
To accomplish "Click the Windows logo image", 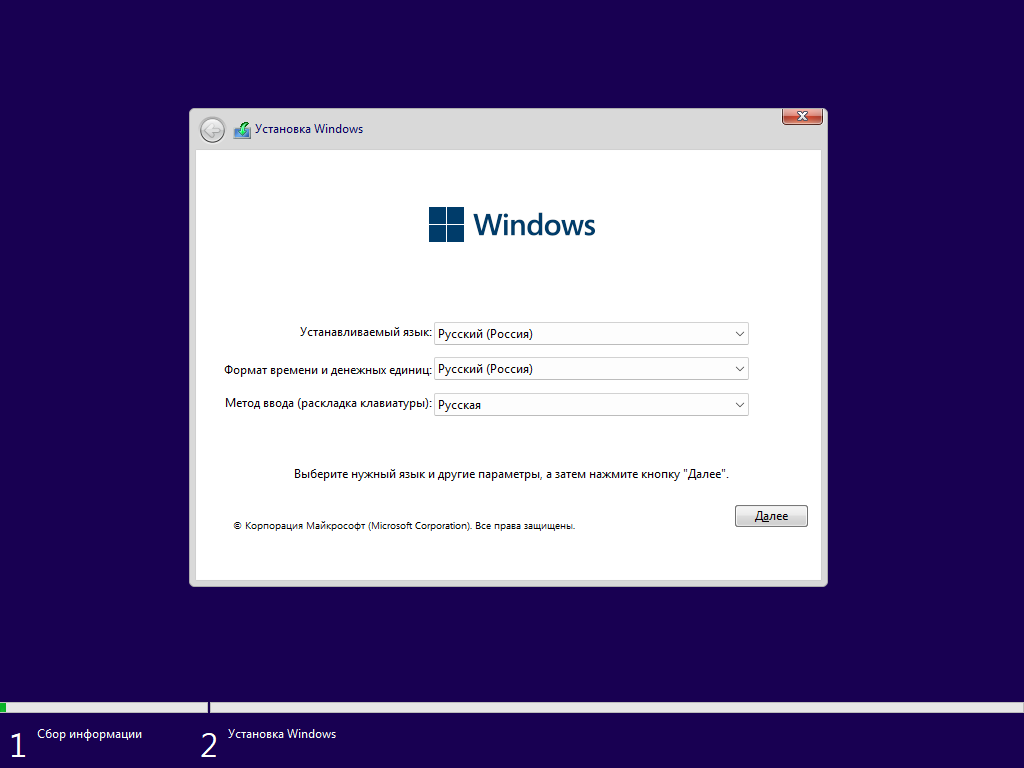I will pyautogui.click(x=510, y=222).
